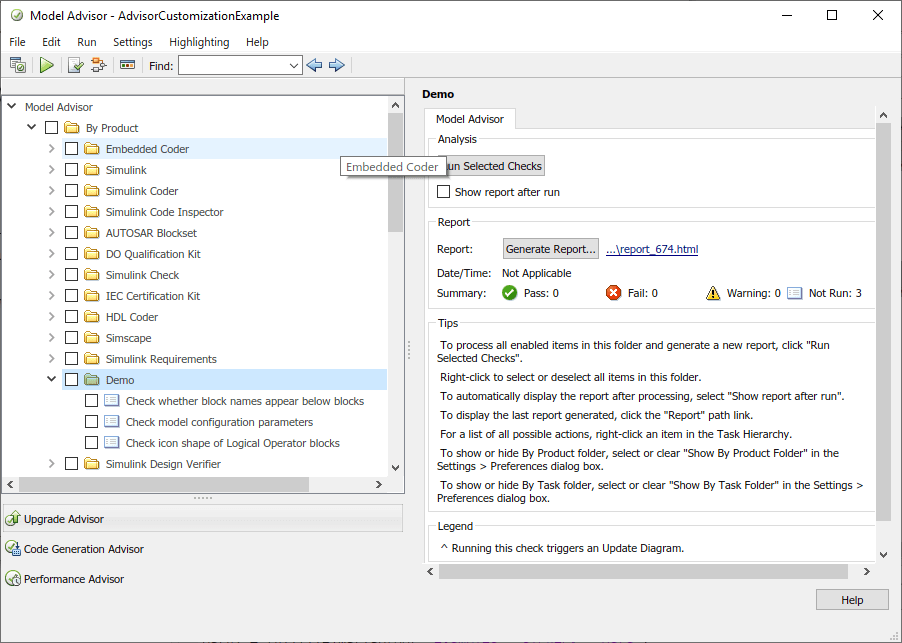This screenshot has height=643, width=902.
Task: Click the check icon beside Logical Operator blocks
Action: click(x=112, y=443)
